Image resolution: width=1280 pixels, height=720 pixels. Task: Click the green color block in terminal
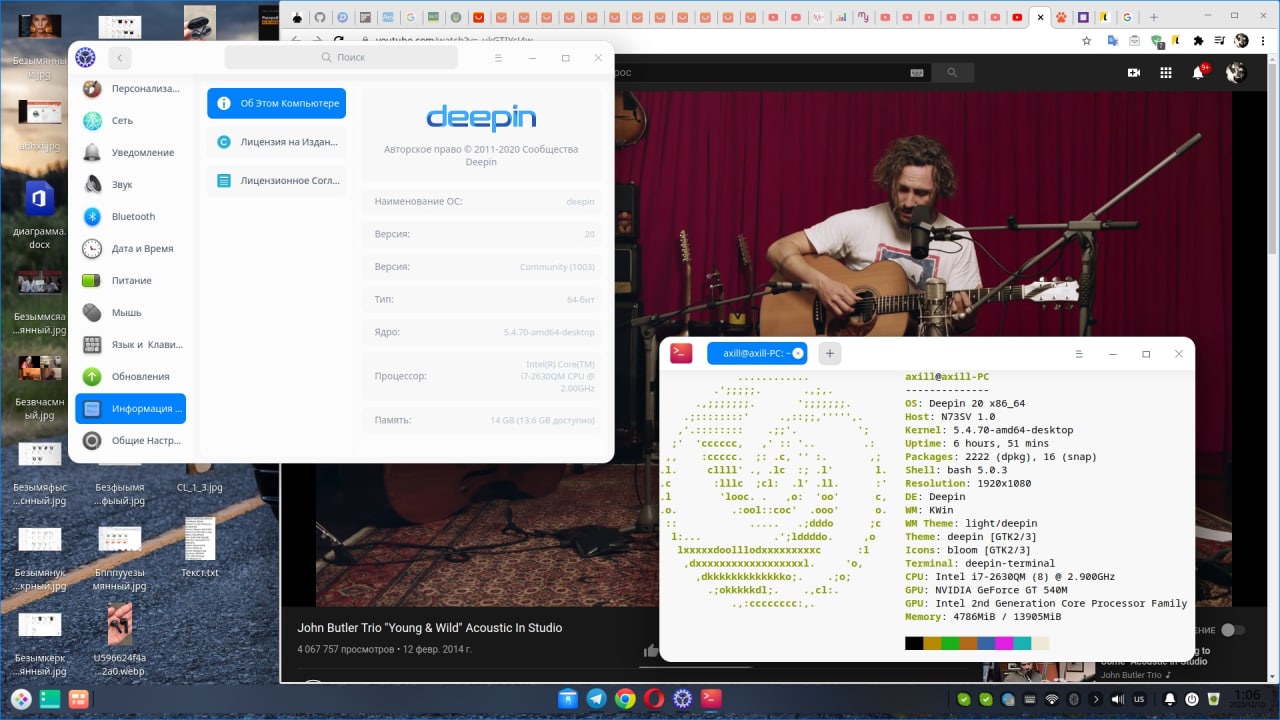pos(950,643)
